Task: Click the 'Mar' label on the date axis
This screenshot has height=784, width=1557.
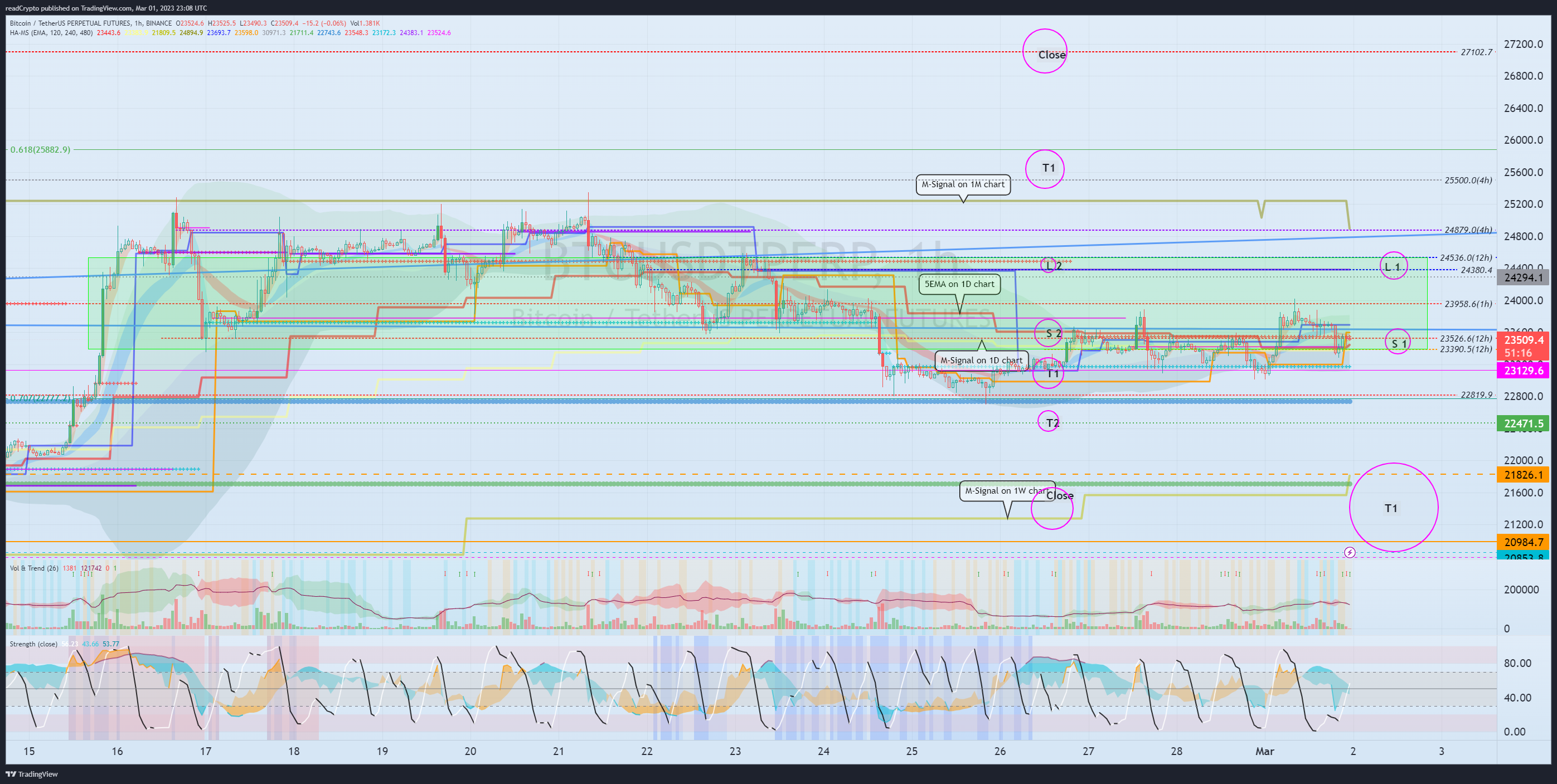Action: 1264,751
